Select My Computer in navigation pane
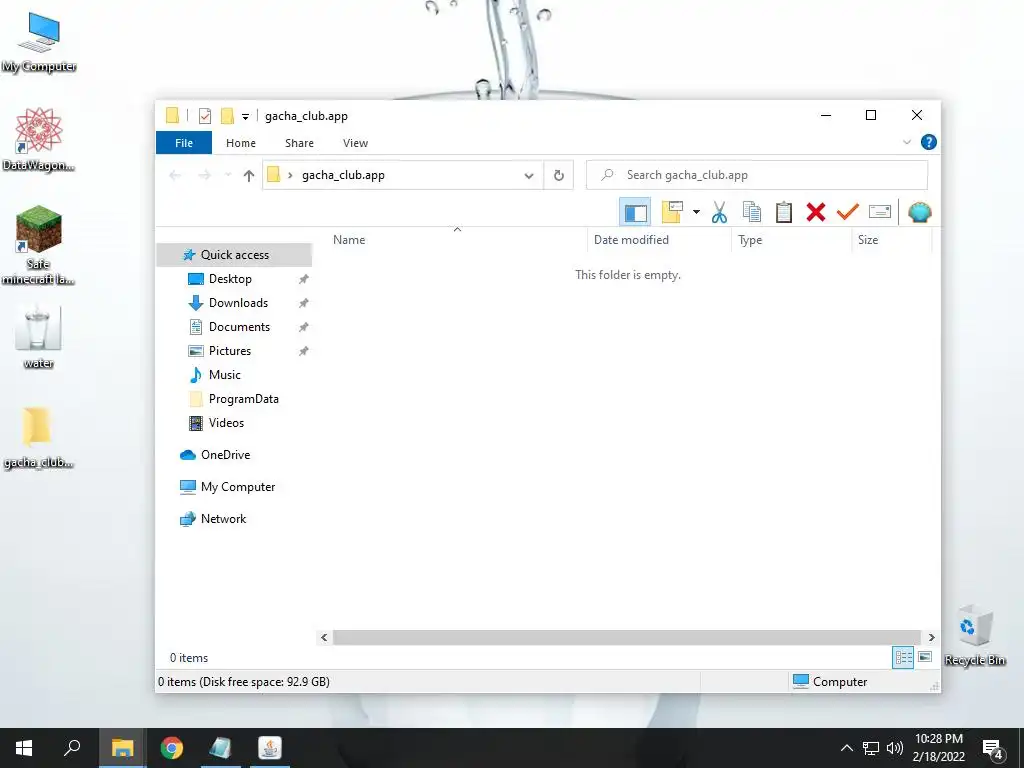Image resolution: width=1024 pixels, height=768 pixels. coord(237,487)
